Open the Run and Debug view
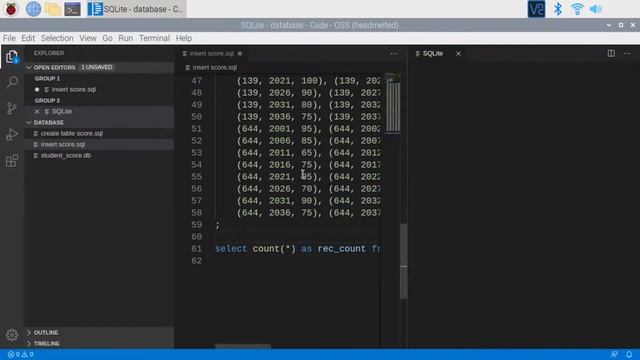 click(x=12, y=134)
